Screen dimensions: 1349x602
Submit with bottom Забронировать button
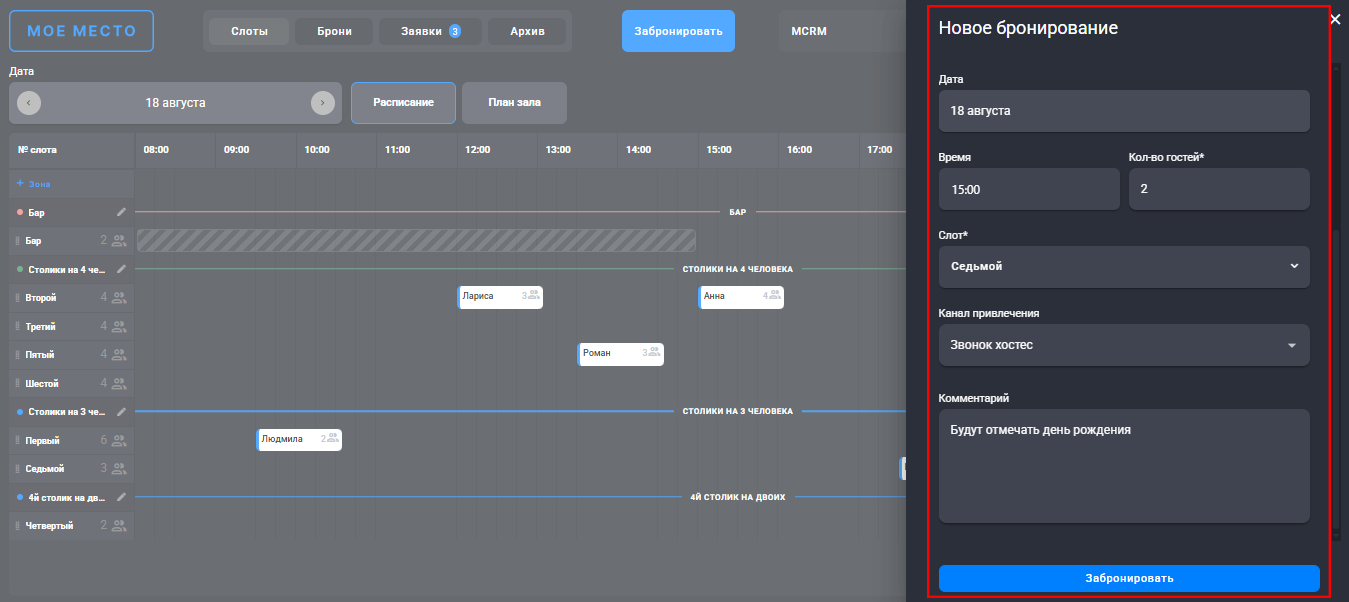tap(1129, 578)
